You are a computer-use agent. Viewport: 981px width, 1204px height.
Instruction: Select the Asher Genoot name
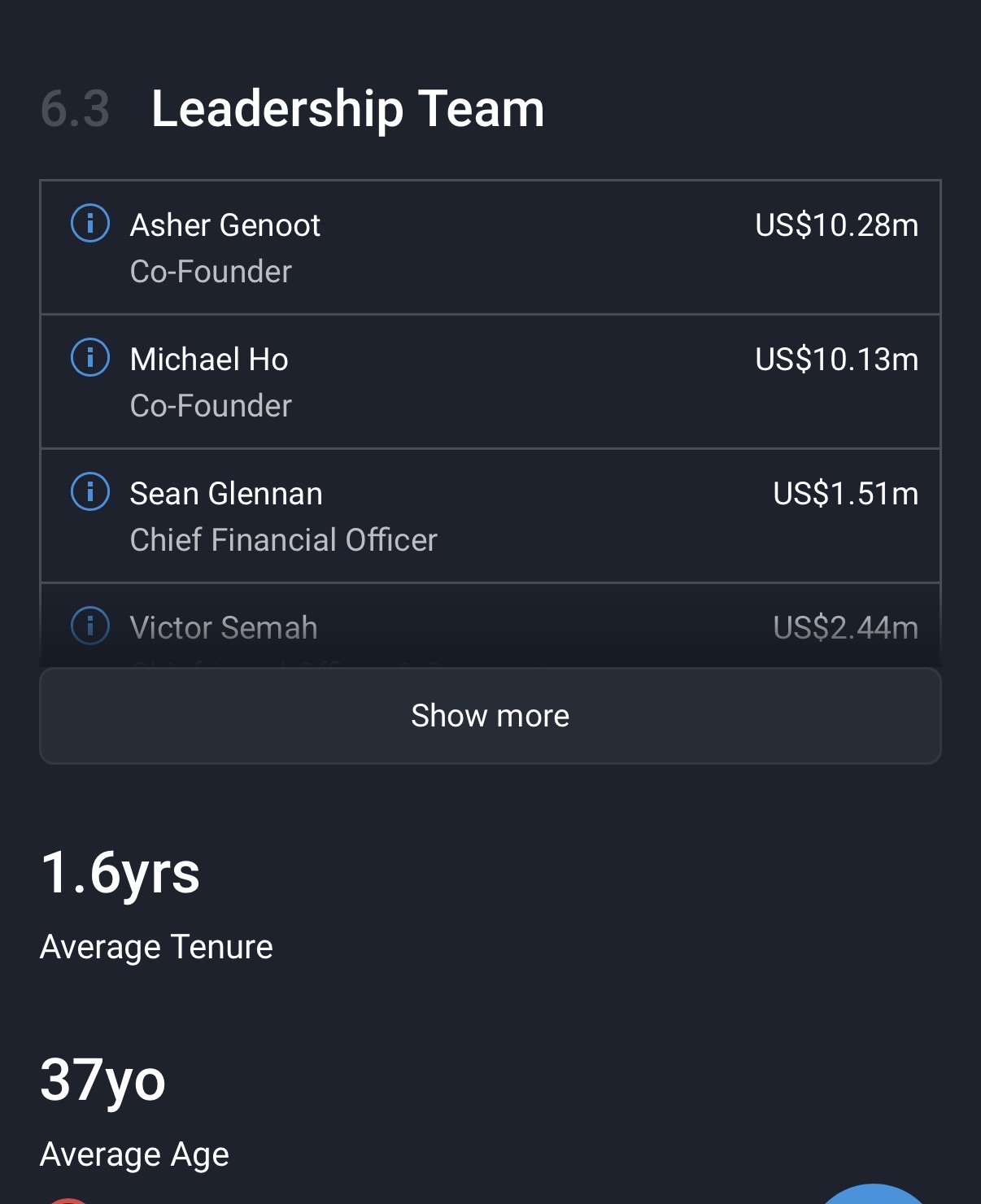click(225, 225)
